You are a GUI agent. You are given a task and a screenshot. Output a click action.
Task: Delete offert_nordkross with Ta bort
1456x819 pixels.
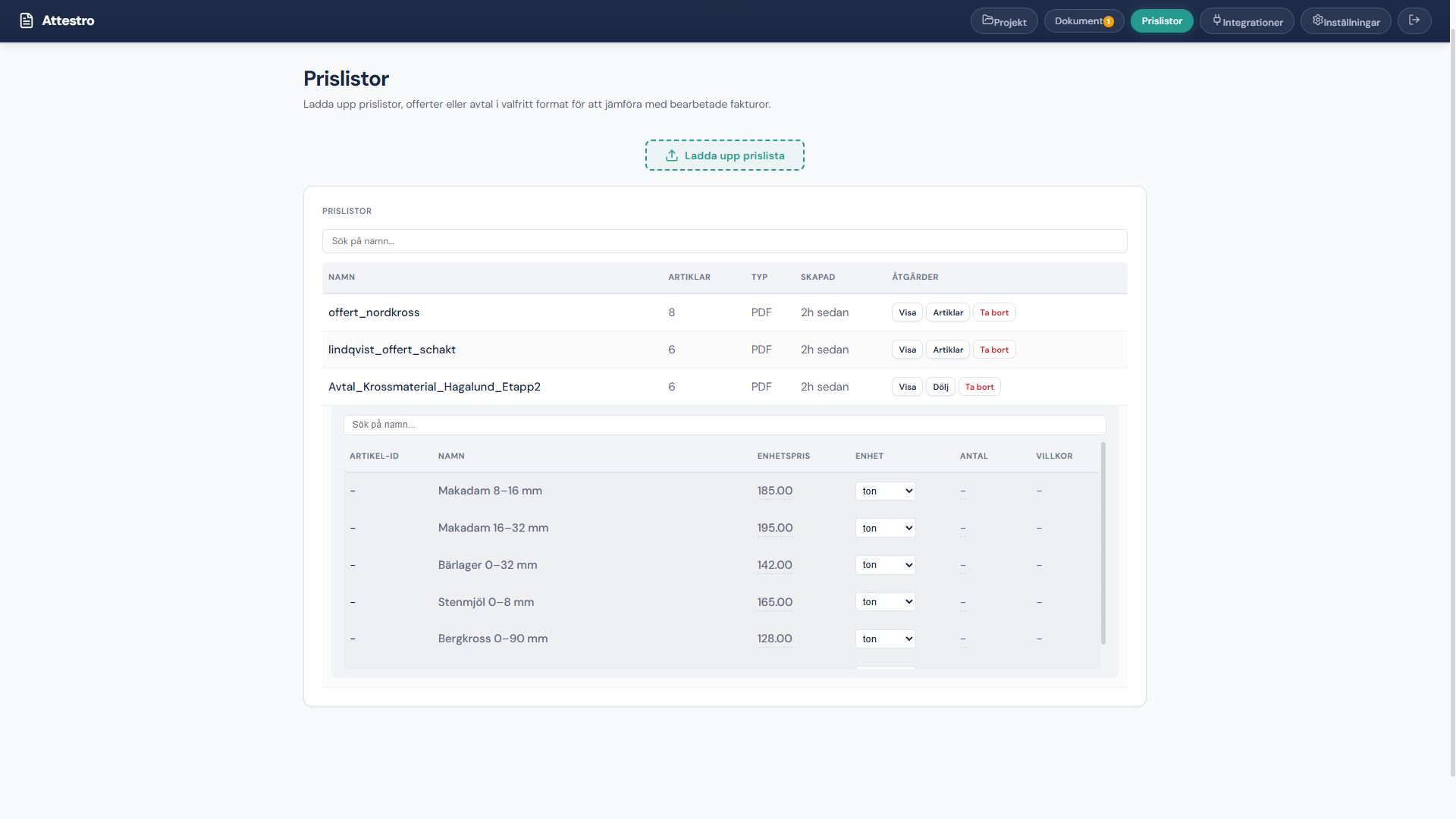[993, 312]
